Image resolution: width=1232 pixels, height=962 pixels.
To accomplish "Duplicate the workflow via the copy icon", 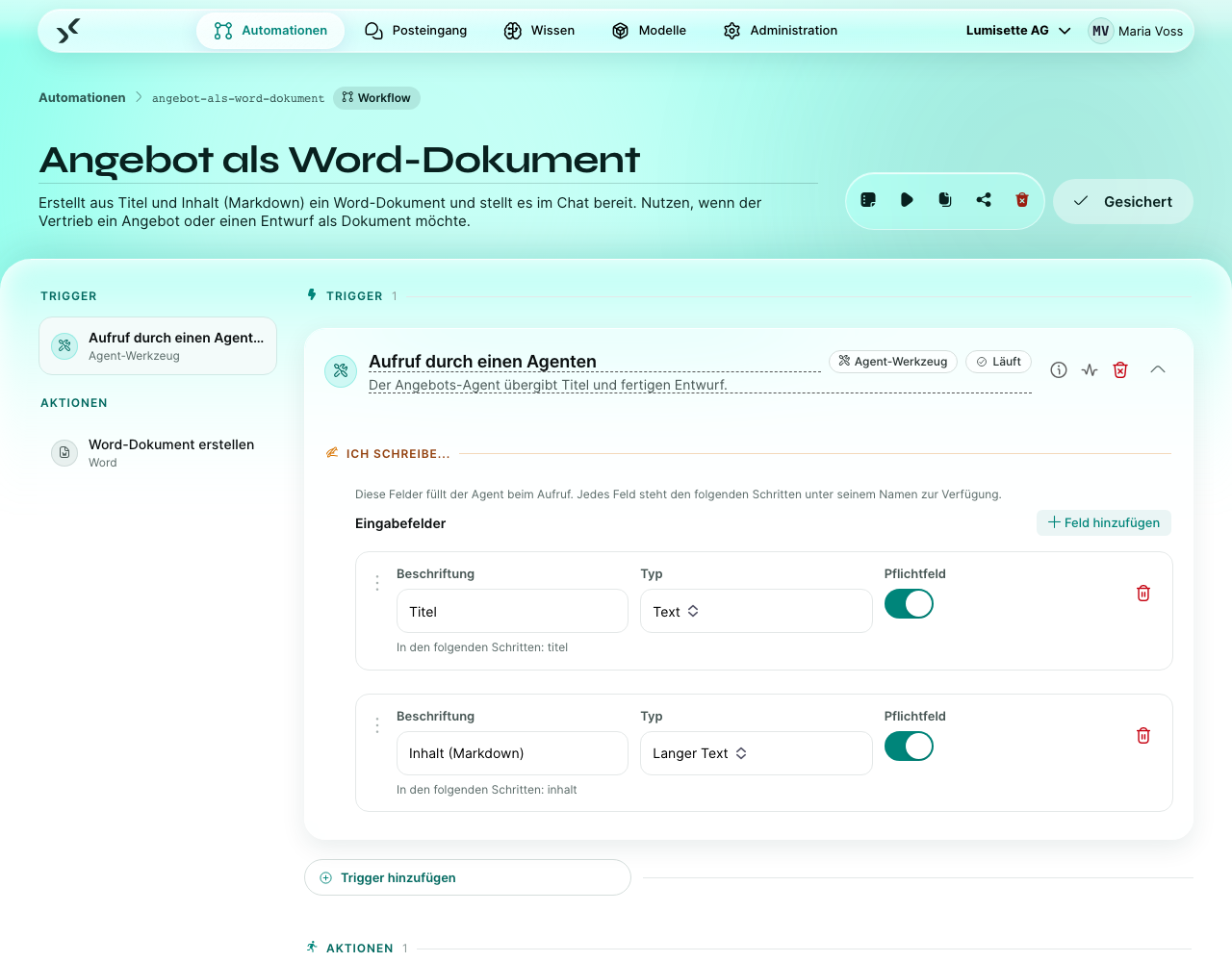I will point(945,200).
